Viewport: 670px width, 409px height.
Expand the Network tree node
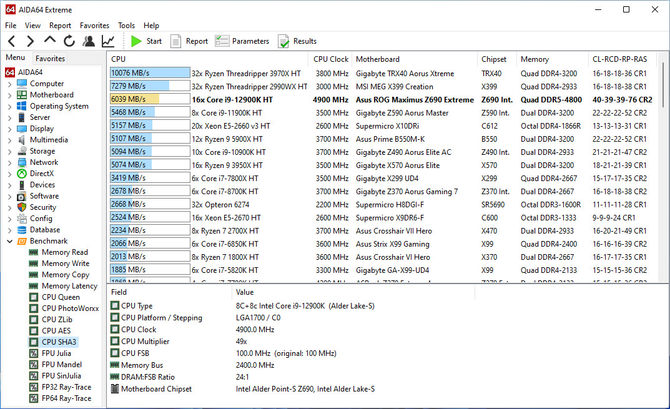pyautogui.click(x=9, y=162)
